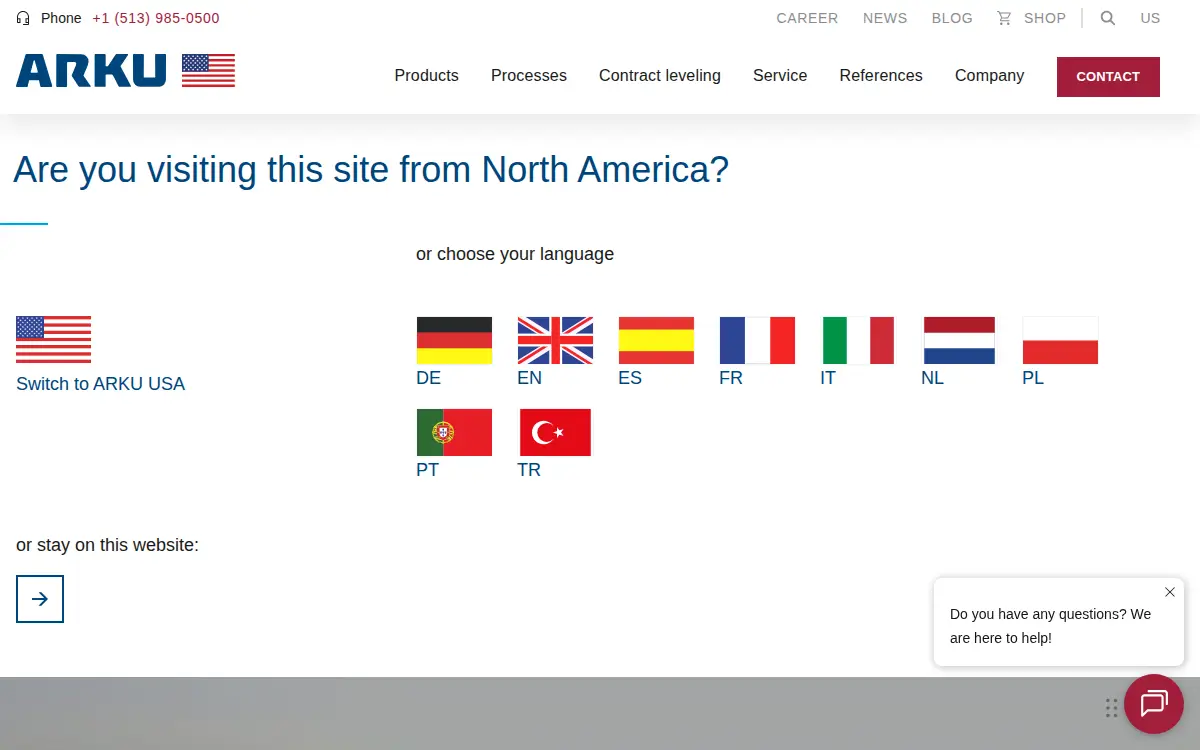Choose the PT language label
1200x750 pixels.
(428, 470)
